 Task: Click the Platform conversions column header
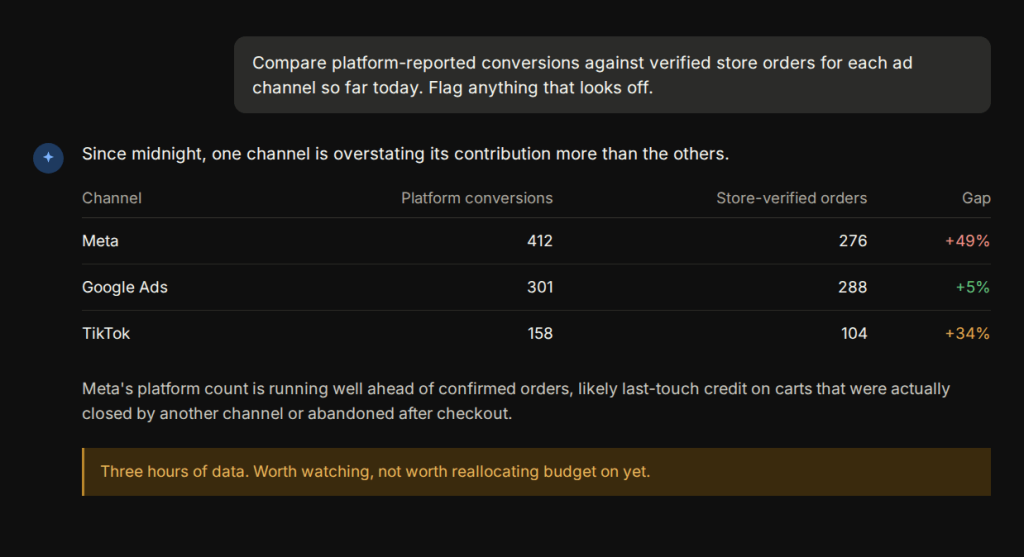click(477, 199)
